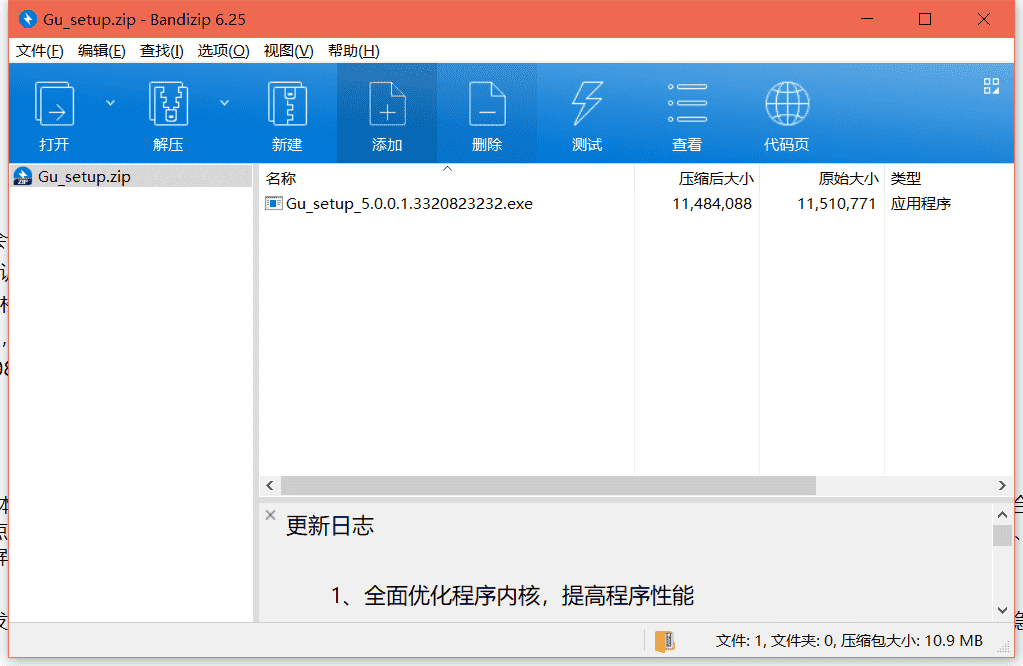Click the exe file icon in list
This screenshot has width=1023, height=666.
pos(273,204)
